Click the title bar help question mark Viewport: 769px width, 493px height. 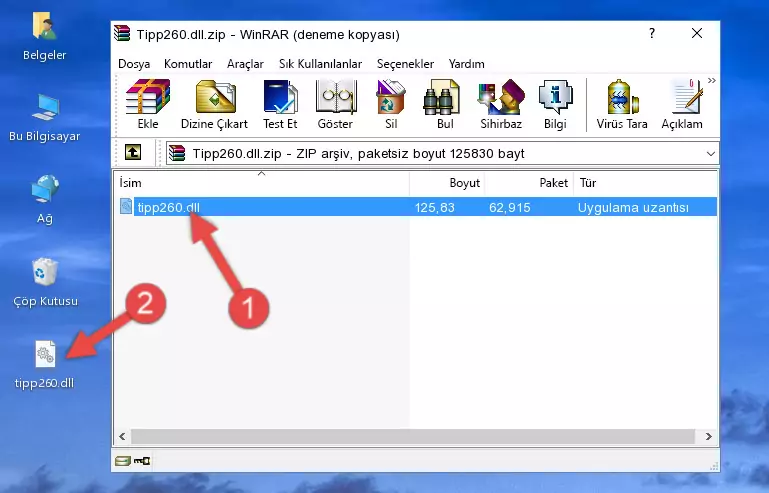(652, 33)
